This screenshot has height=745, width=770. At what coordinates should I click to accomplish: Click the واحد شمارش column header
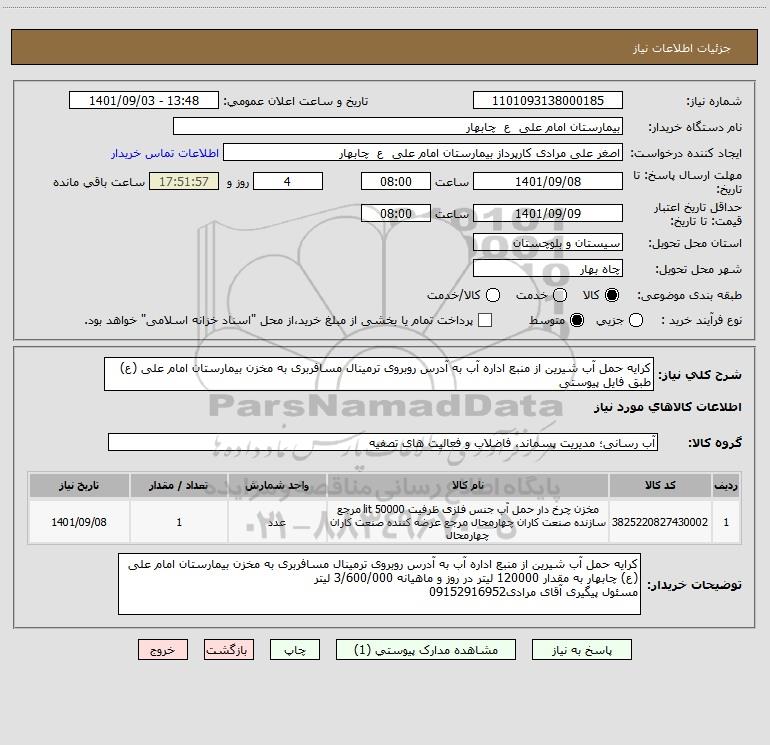(277, 485)
